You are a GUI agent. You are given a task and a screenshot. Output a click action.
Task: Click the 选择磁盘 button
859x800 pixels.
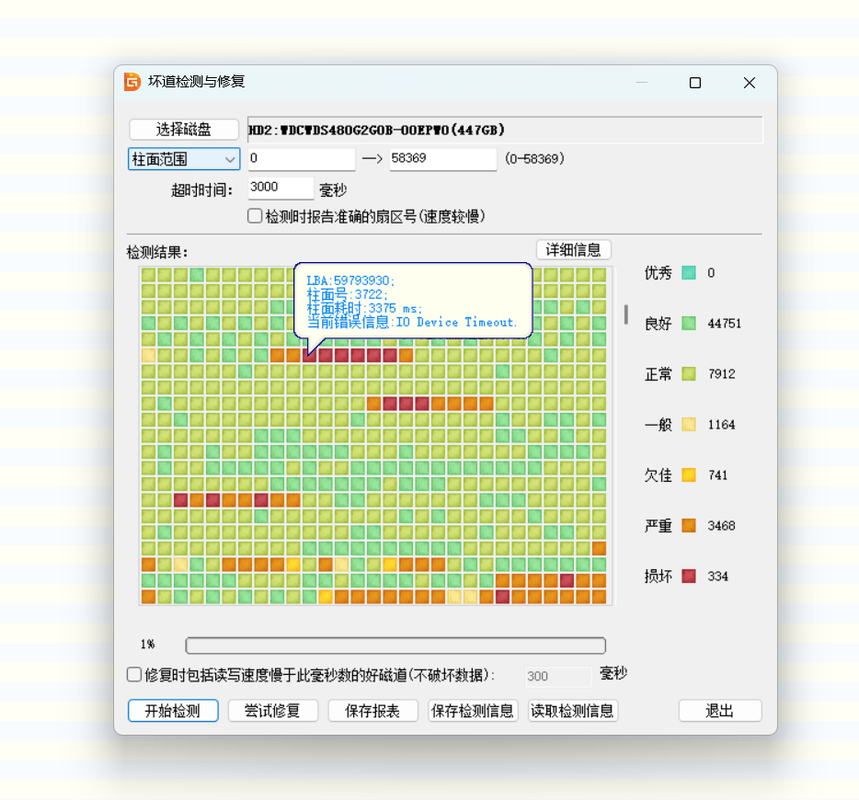[184, 129]
